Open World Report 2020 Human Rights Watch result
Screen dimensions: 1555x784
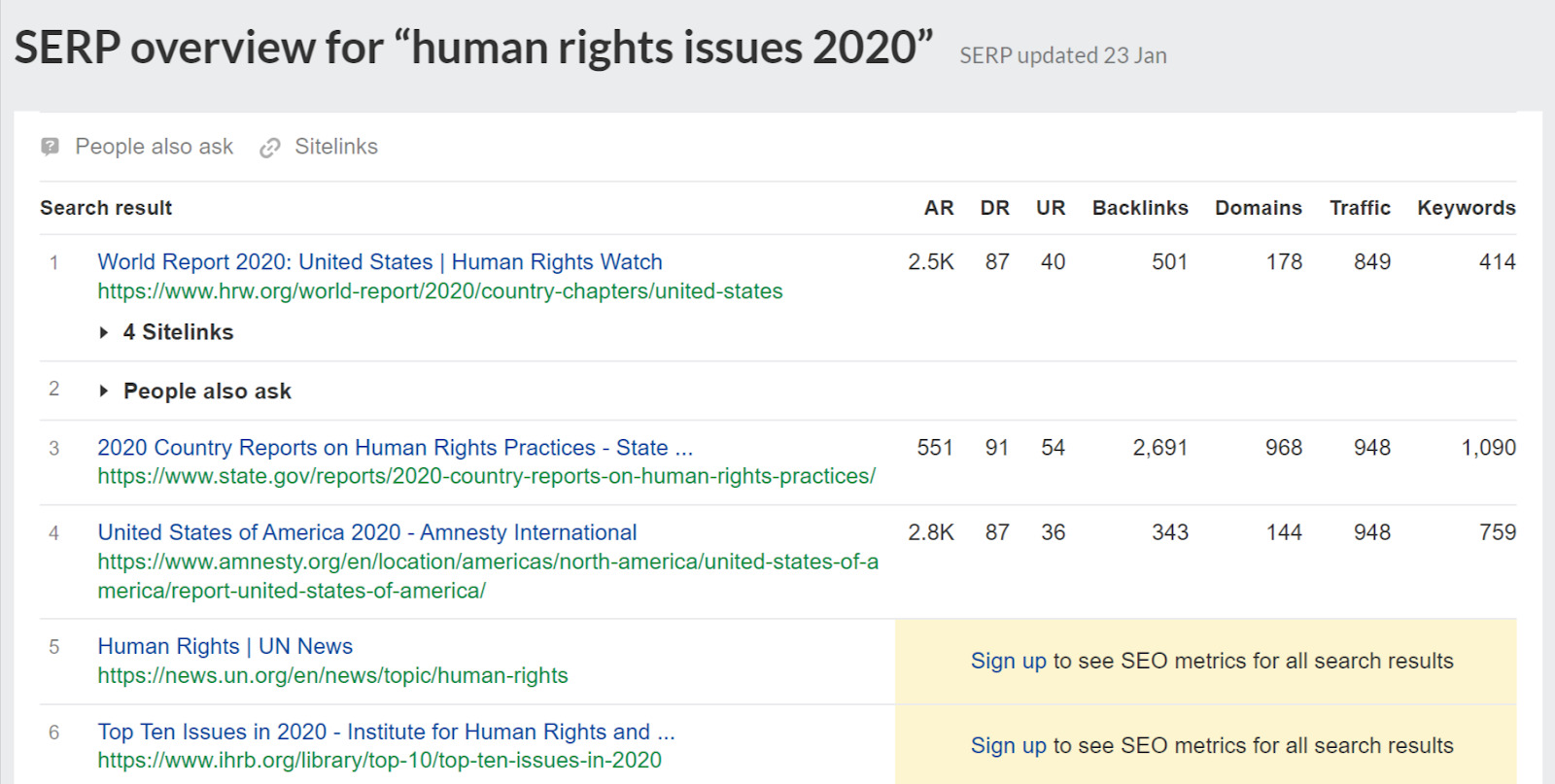click(x=380, y=261)
